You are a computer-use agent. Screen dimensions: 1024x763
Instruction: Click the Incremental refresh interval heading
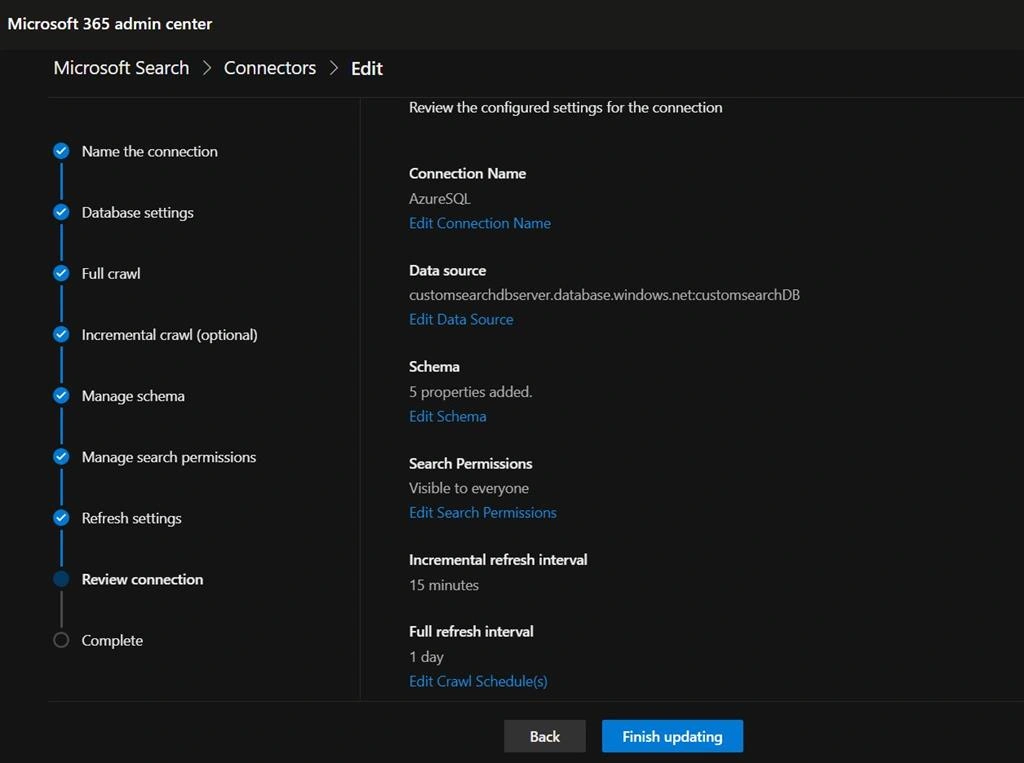[498, 560]
